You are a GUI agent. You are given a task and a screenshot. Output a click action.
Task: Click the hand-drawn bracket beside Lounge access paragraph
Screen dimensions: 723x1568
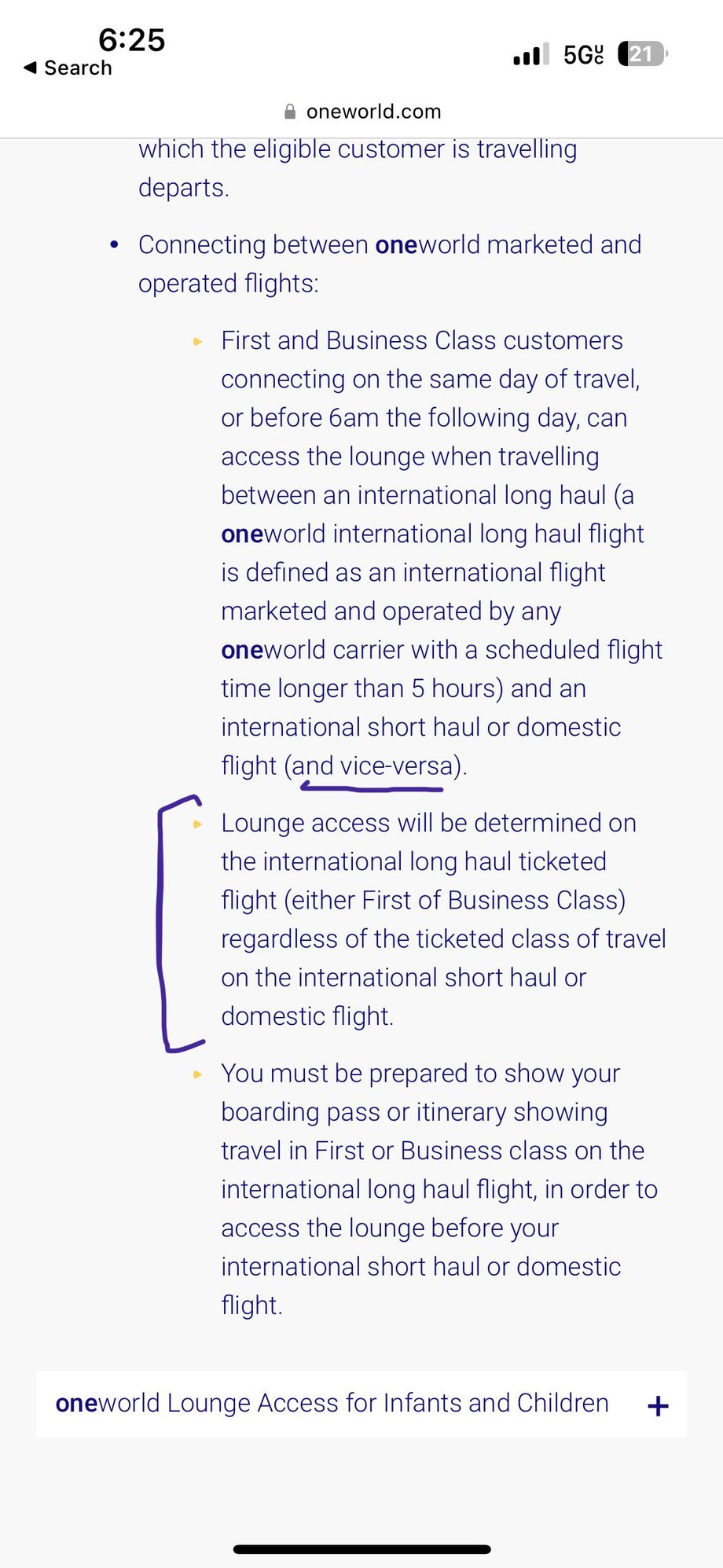click(x=163, y=924)
